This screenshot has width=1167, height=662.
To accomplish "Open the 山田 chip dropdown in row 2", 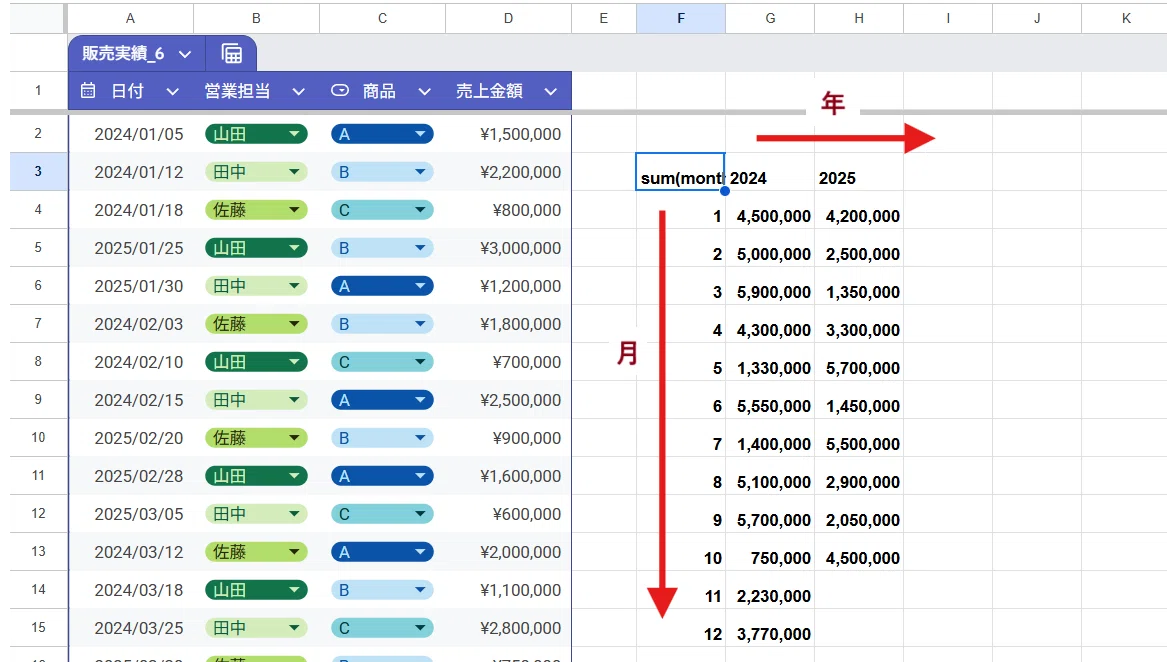I will 294,134.
